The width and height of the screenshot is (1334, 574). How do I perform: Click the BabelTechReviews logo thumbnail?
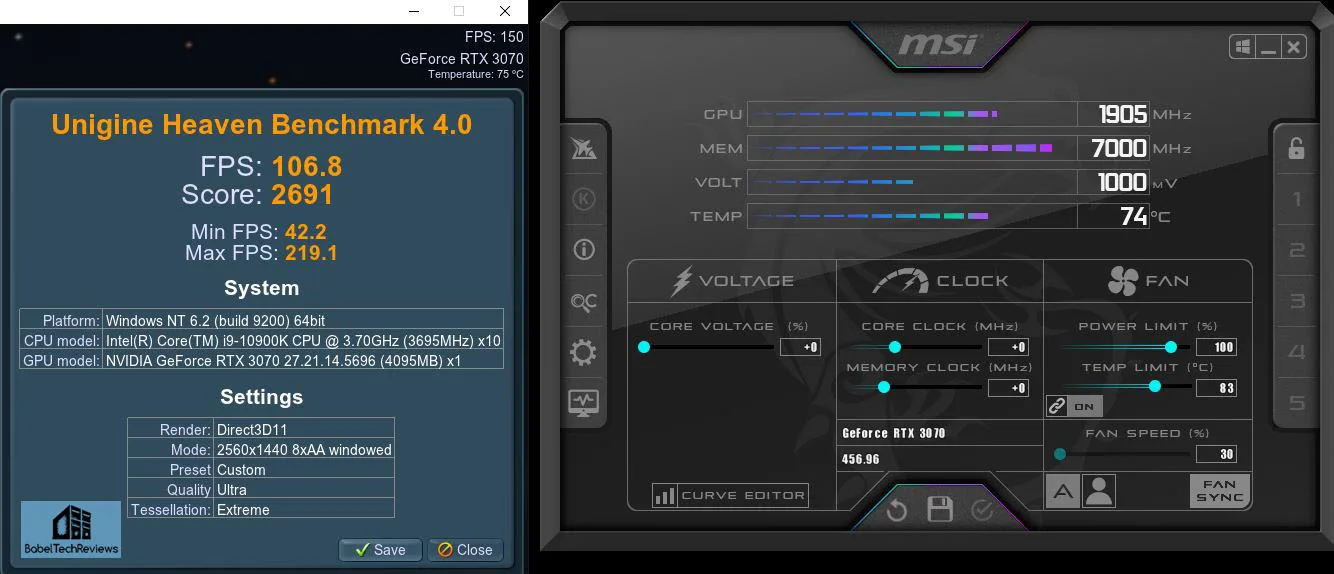tap(71, 529)
